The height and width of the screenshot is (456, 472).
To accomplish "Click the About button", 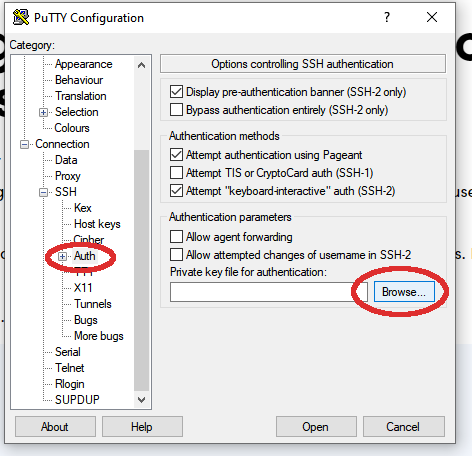I will (x=55, y=427).
